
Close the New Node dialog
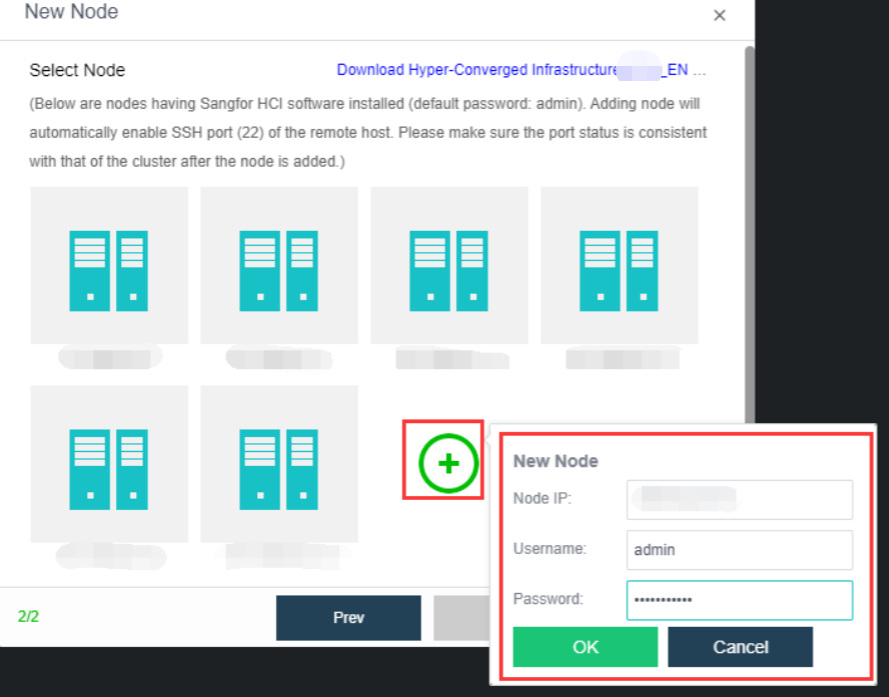pos(719,15)
